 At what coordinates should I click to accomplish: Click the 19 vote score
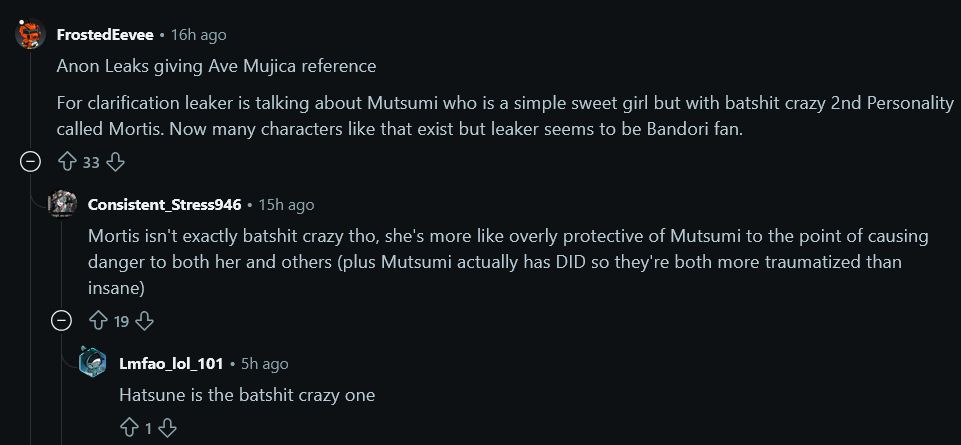pos(121,322)
